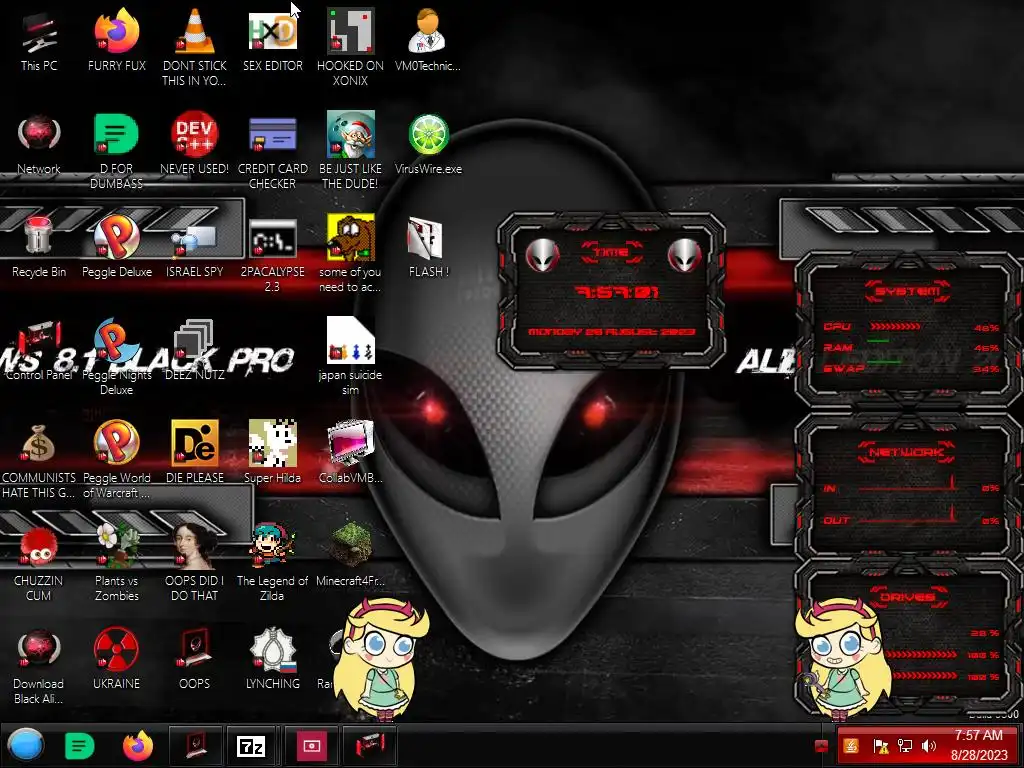Screen dimensions: 1024x768
Task: Select the FLASH ! shortcut icon
Action: coord(426,238)
